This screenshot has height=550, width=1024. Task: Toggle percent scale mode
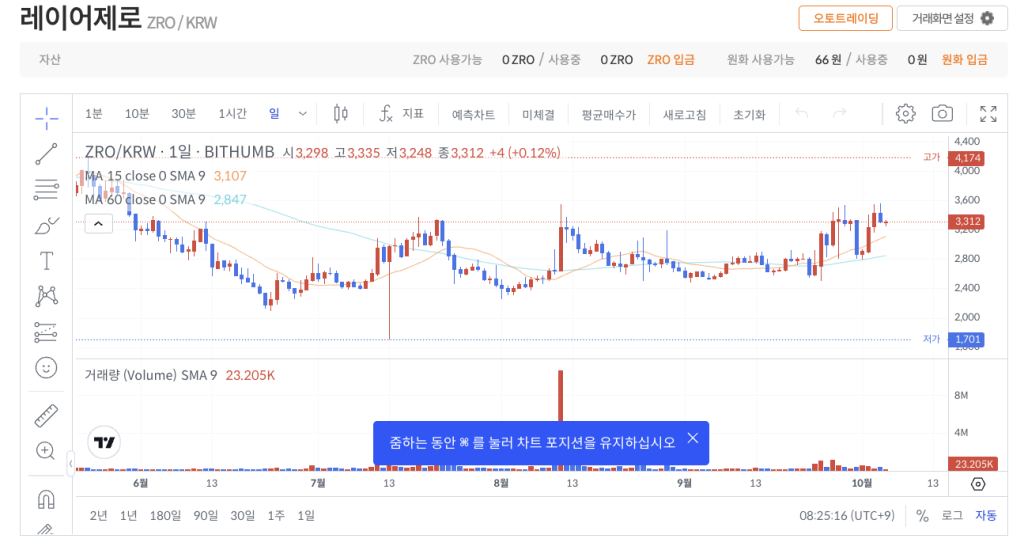click(922, 515)
